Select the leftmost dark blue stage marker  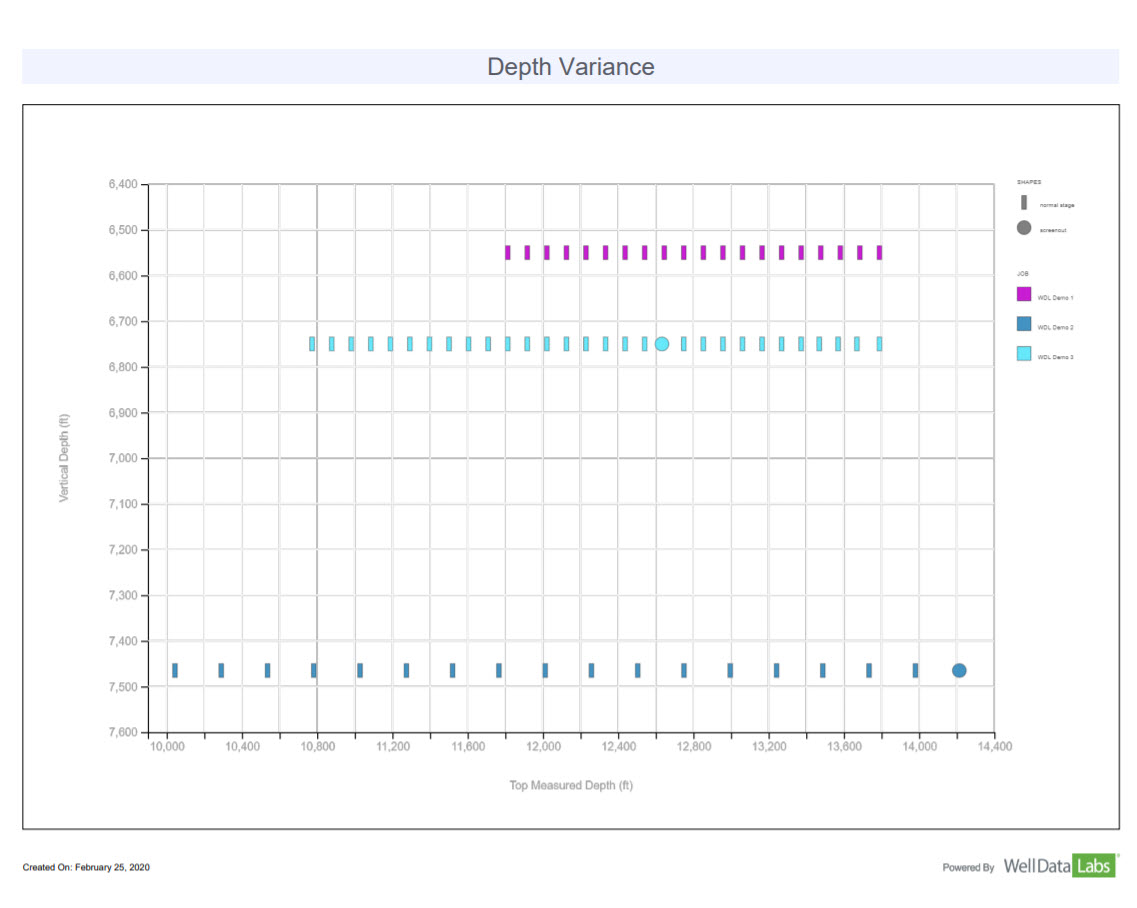[175, 670]
